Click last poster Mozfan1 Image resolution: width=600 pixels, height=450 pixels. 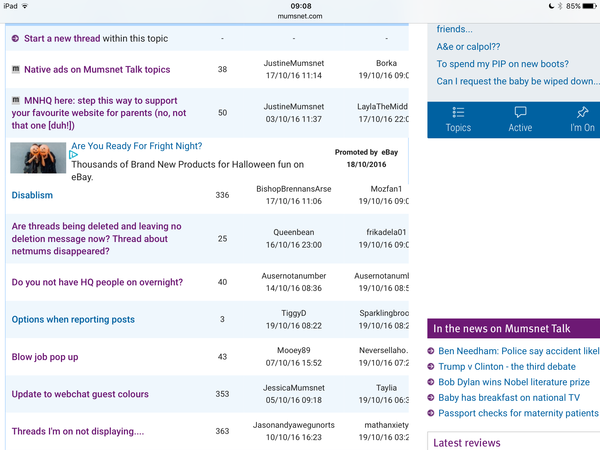point(386,189)
